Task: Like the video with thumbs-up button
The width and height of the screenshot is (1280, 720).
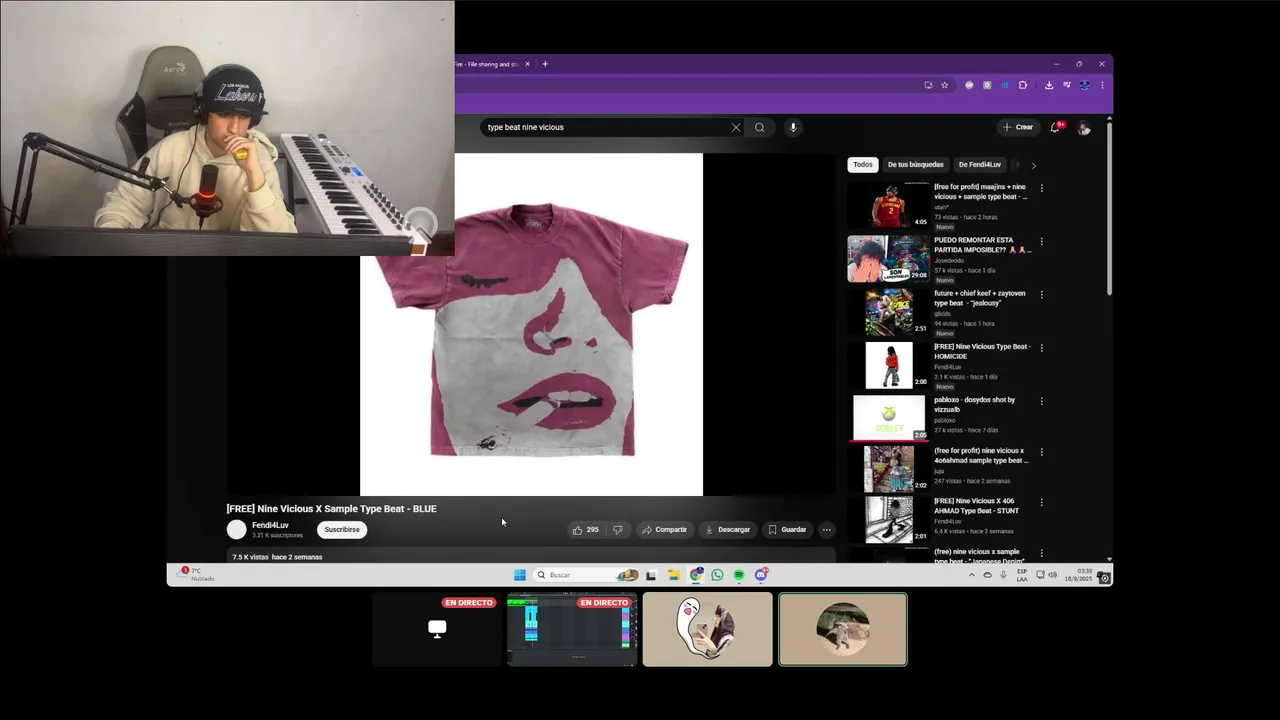Action: (x=586, y=530)
